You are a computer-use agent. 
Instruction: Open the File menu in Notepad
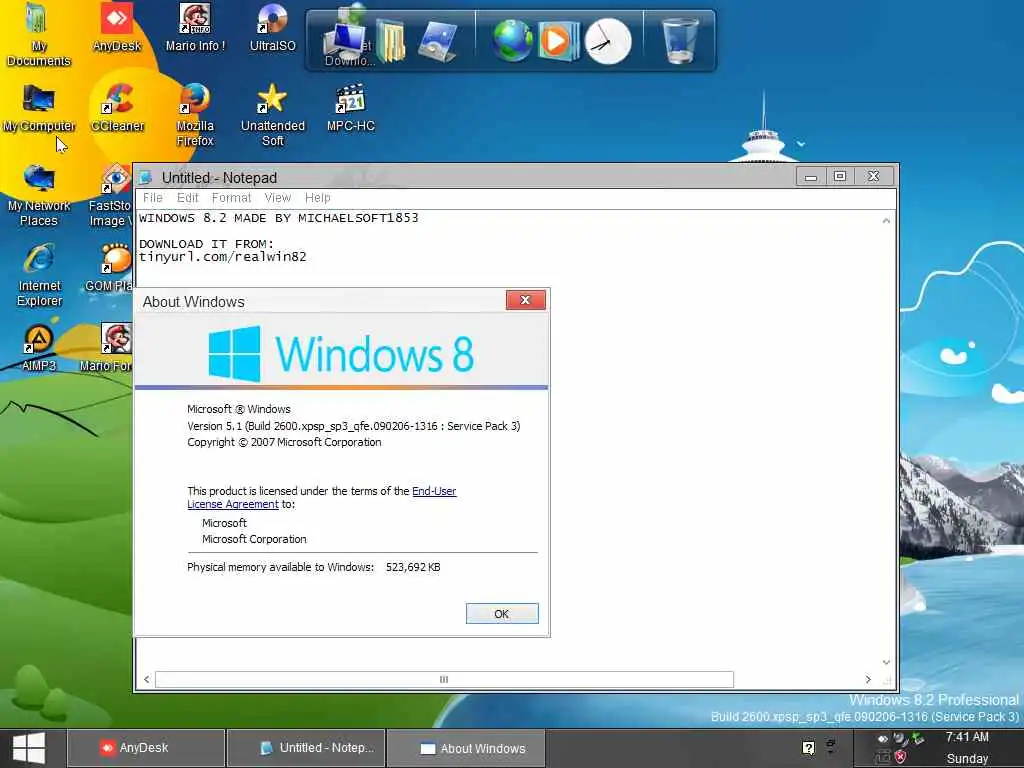pos(153,198)
